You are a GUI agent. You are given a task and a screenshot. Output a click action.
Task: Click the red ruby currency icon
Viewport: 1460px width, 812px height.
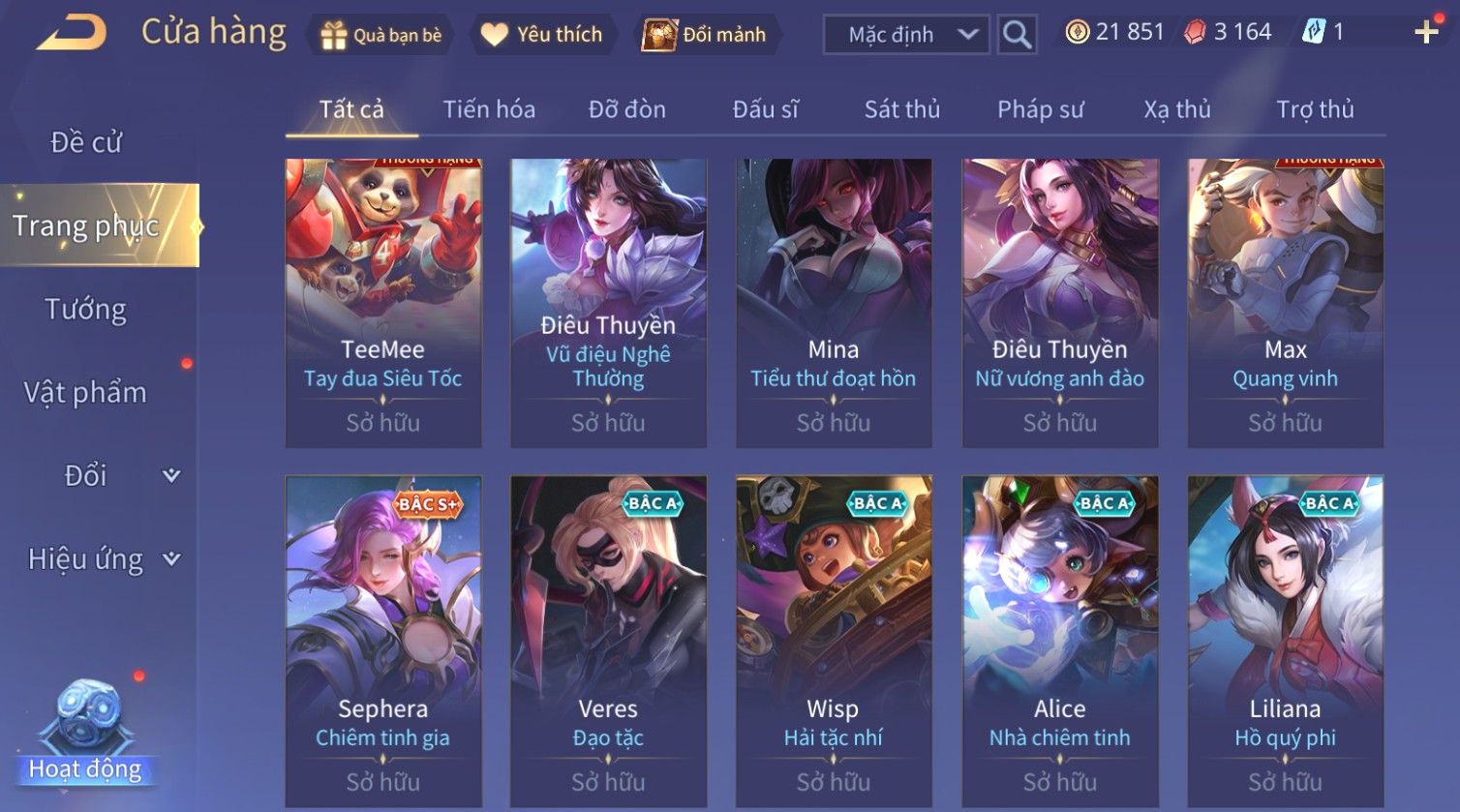point(1196,33)
